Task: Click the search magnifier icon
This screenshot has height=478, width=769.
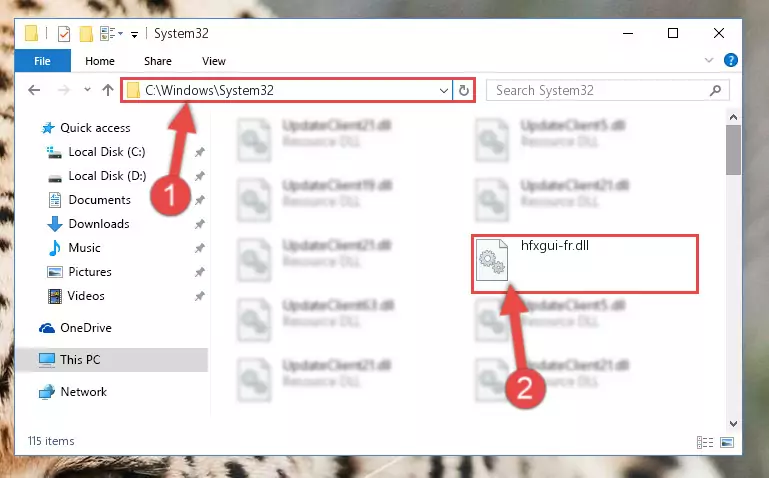Action: pyautogui.click(x=715, y=90)
